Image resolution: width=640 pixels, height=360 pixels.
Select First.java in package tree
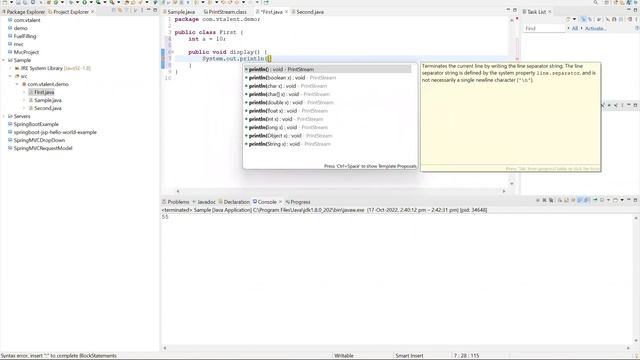pyautogui.click(x=44, y=92)
